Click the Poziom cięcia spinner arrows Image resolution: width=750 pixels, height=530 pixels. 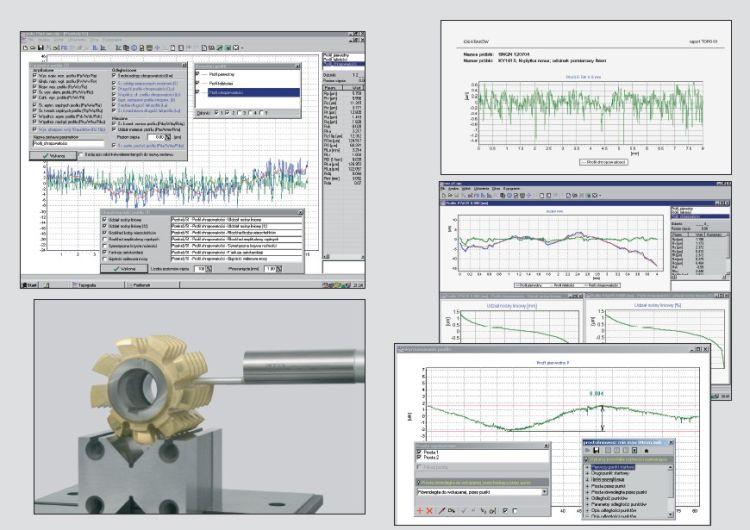pyautogui.click(x=168, y=137)
